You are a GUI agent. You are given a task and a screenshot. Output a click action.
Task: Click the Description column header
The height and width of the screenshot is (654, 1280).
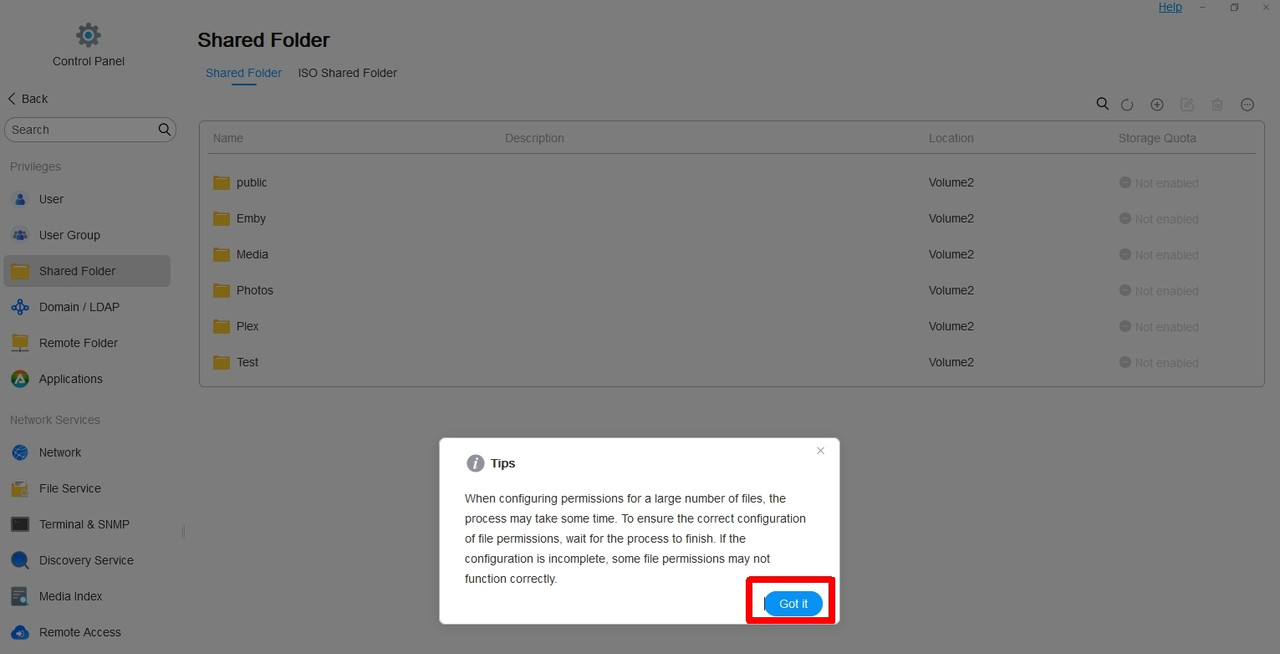coord(534,138)
